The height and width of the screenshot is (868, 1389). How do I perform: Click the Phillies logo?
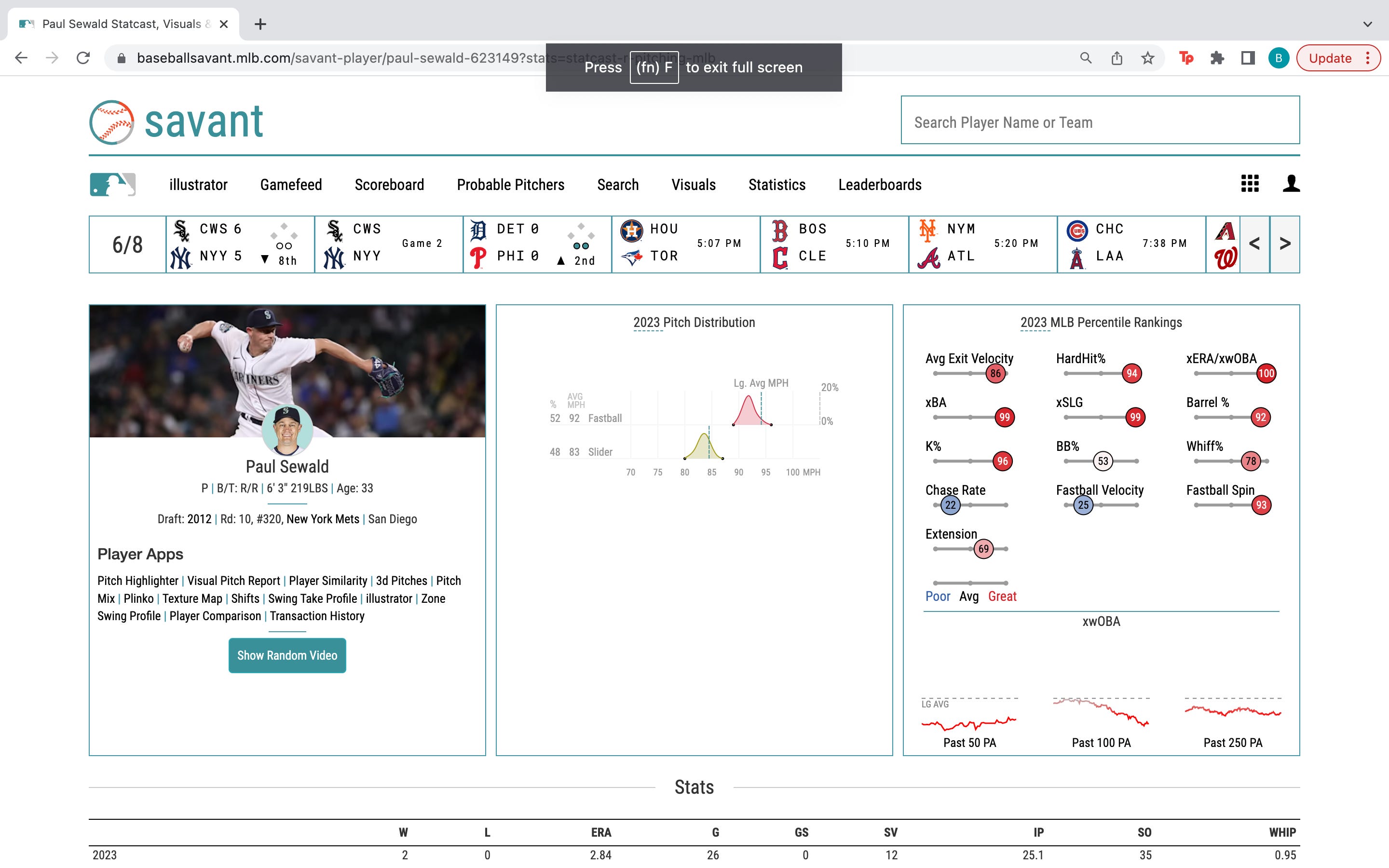tap(478, 258)
